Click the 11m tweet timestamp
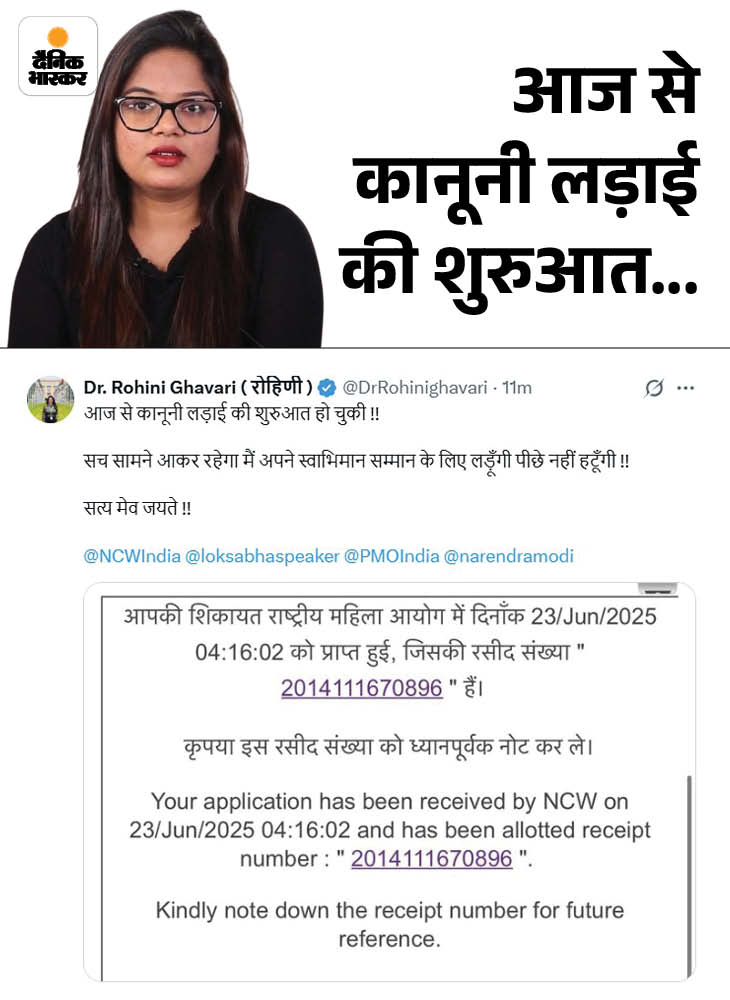Screen dimensions: 730x1000 [517, 388]
